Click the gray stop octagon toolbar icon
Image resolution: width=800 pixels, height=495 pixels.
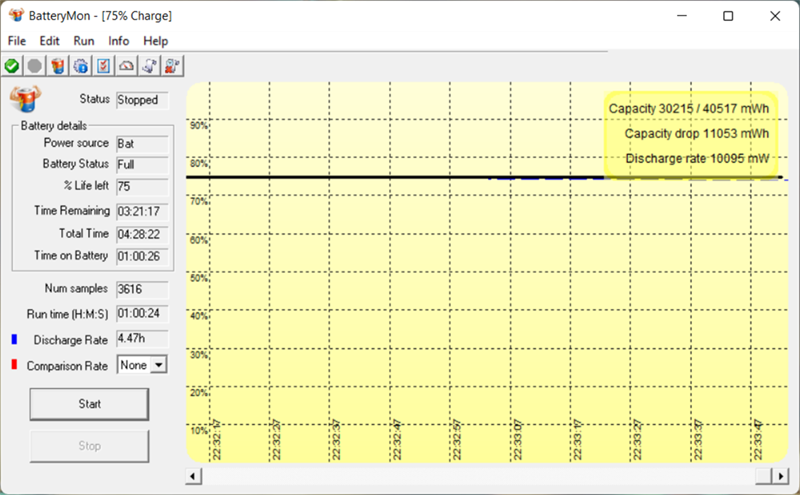pyautogui.click(x=35, y=66)
